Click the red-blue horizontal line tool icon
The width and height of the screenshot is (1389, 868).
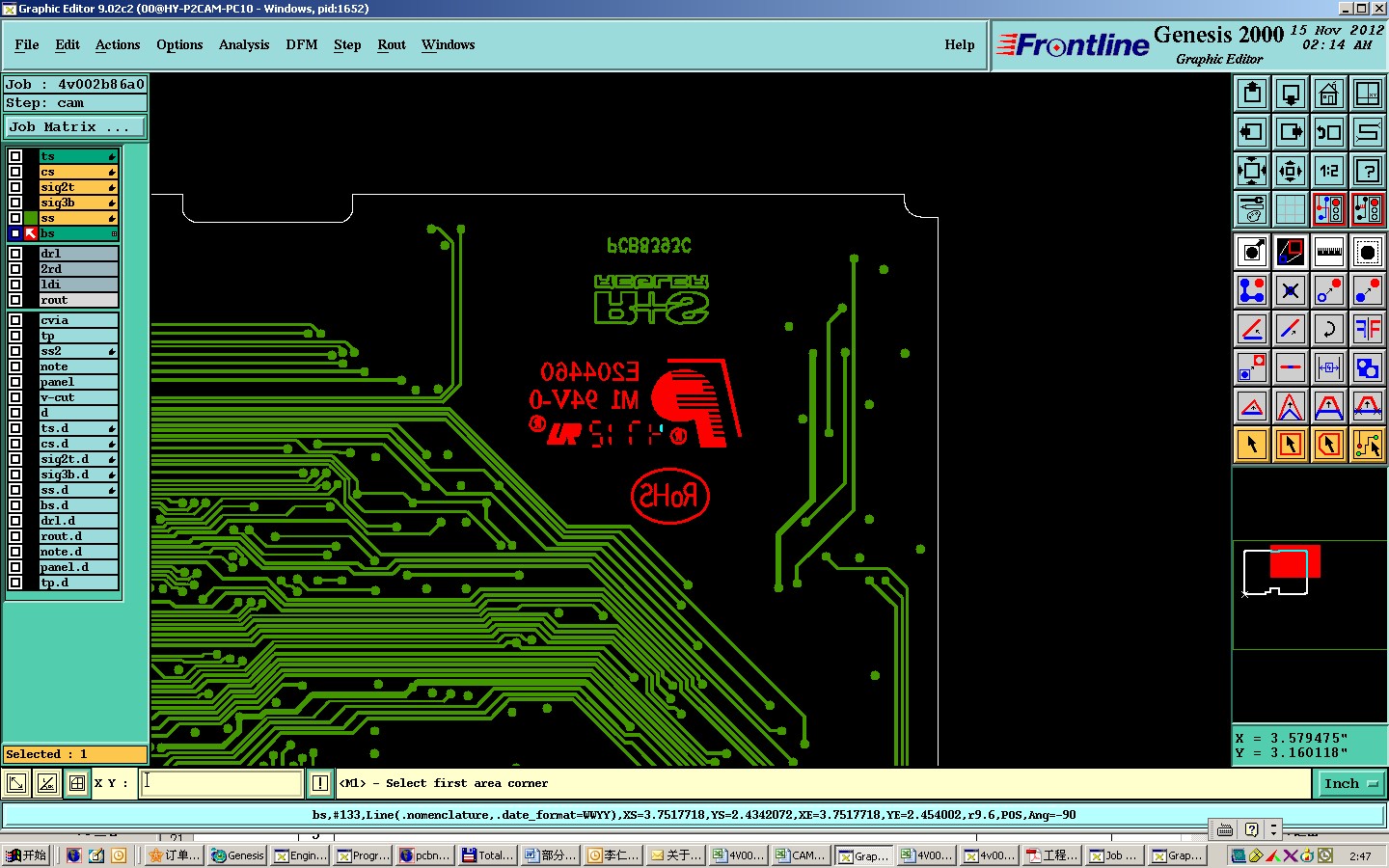[1291, 367]
